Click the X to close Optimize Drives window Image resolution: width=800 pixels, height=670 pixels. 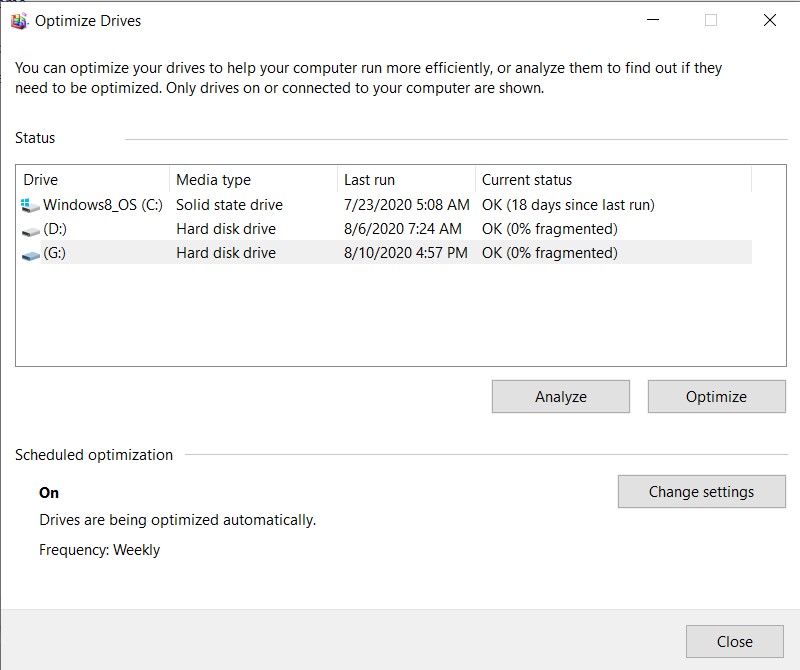(x=770, y=20)
